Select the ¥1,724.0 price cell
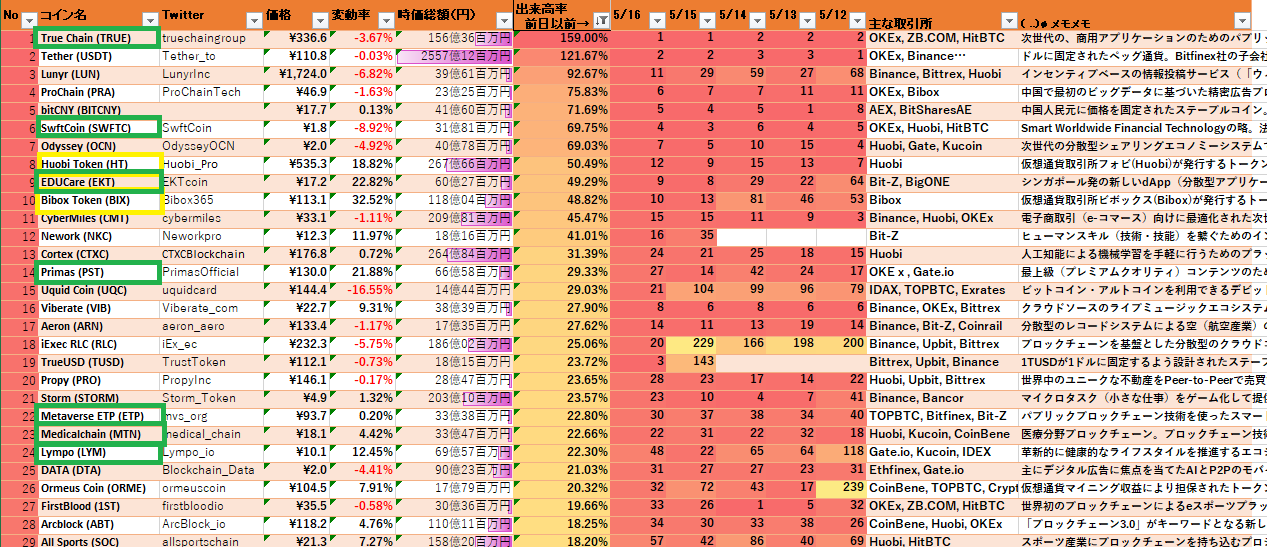This screenshot has height=547, width=1267. coord(296,74)
